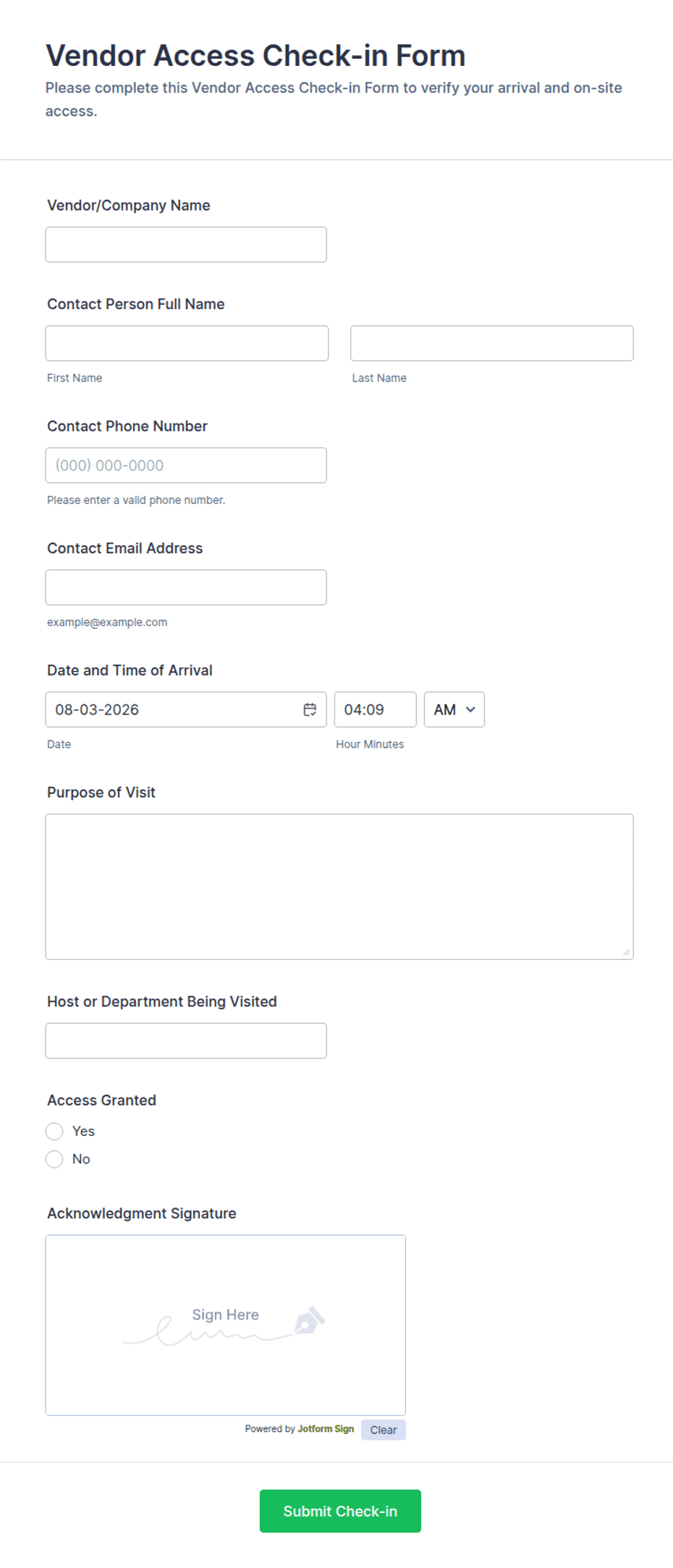Click the pen icon in signature box
673x1568 pixels.
pyautogui.click(x=309, y=1320)
